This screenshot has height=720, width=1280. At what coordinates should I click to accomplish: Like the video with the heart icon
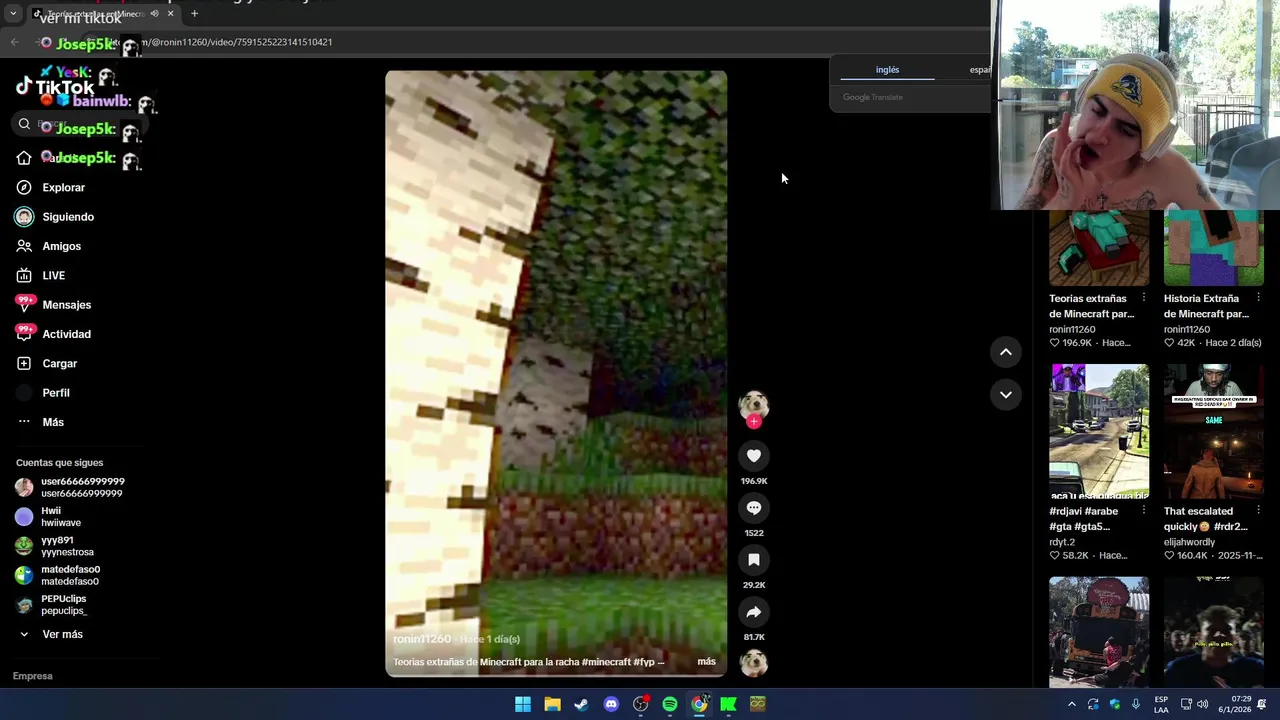click(x=754, y=456)
